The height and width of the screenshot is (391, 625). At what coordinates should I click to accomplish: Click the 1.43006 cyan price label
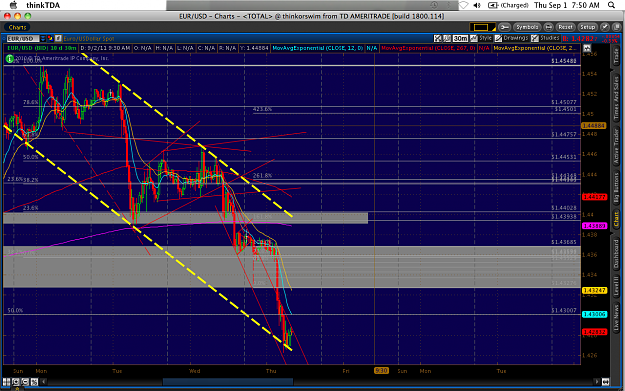[x=594, y=314]
